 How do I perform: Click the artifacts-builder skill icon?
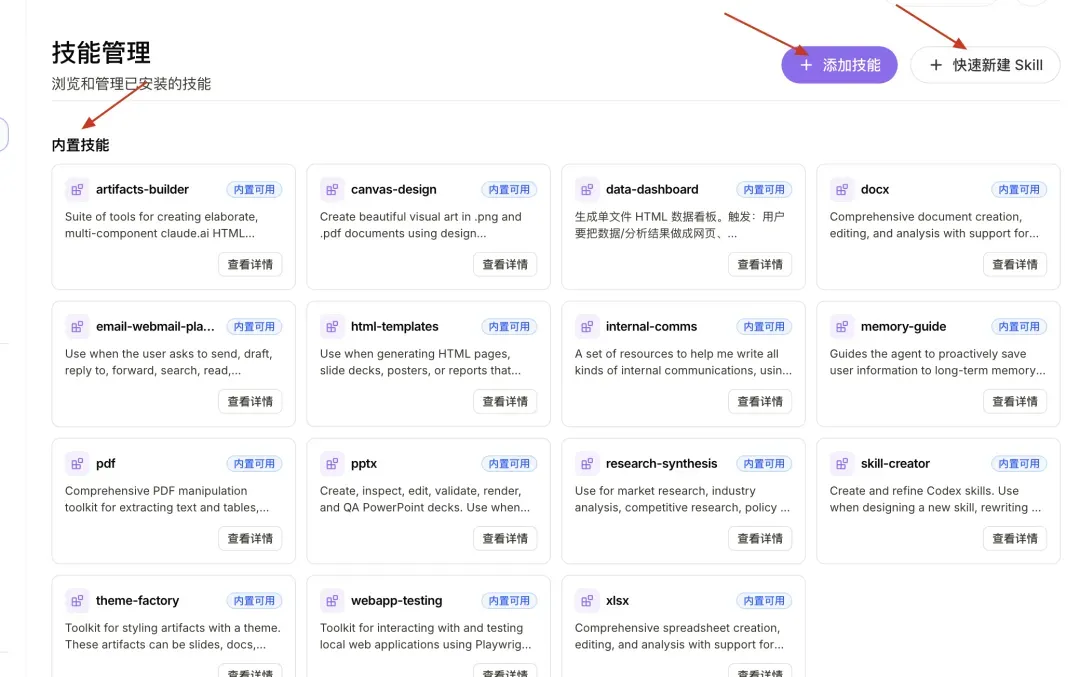click(x=76, y=189)
